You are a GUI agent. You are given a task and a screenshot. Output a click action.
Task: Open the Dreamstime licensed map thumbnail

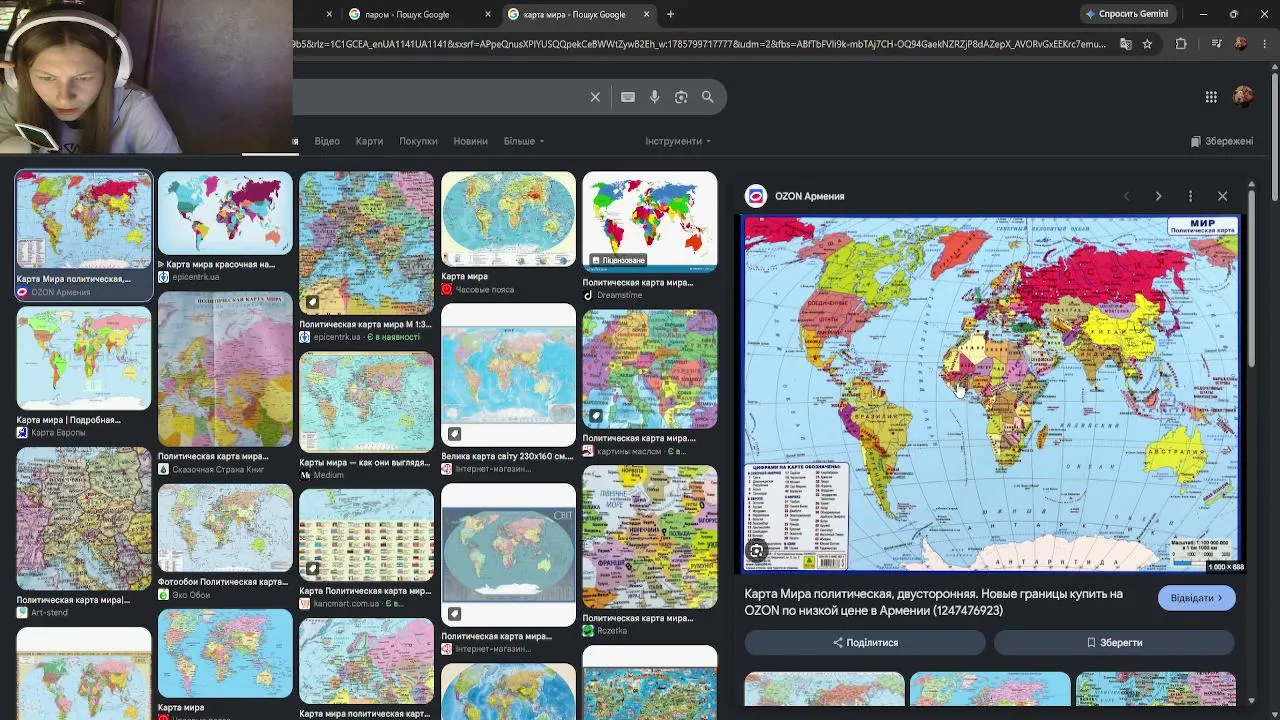tap(650, 222)
